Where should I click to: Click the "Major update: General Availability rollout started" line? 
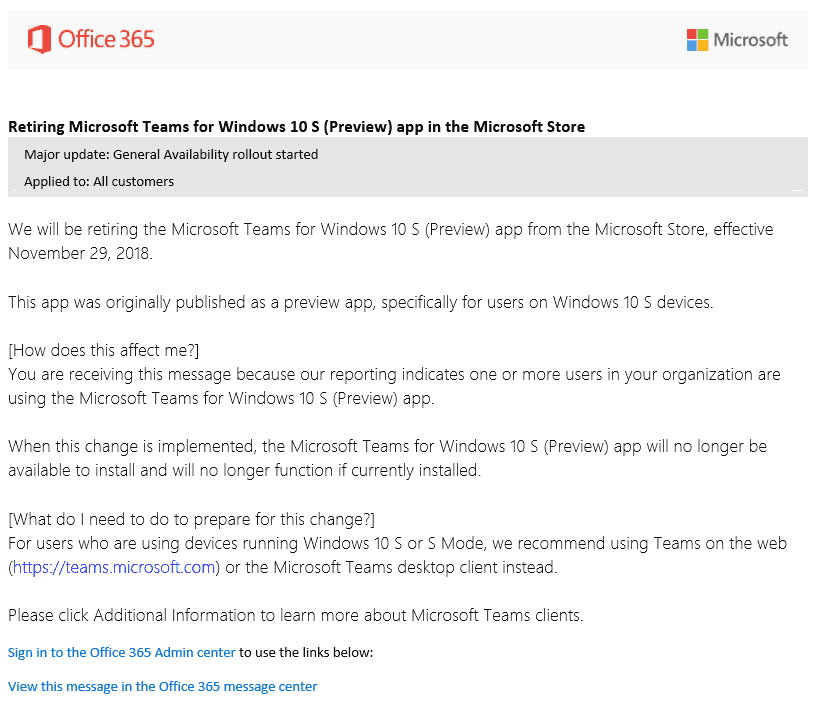click(171, 155)
